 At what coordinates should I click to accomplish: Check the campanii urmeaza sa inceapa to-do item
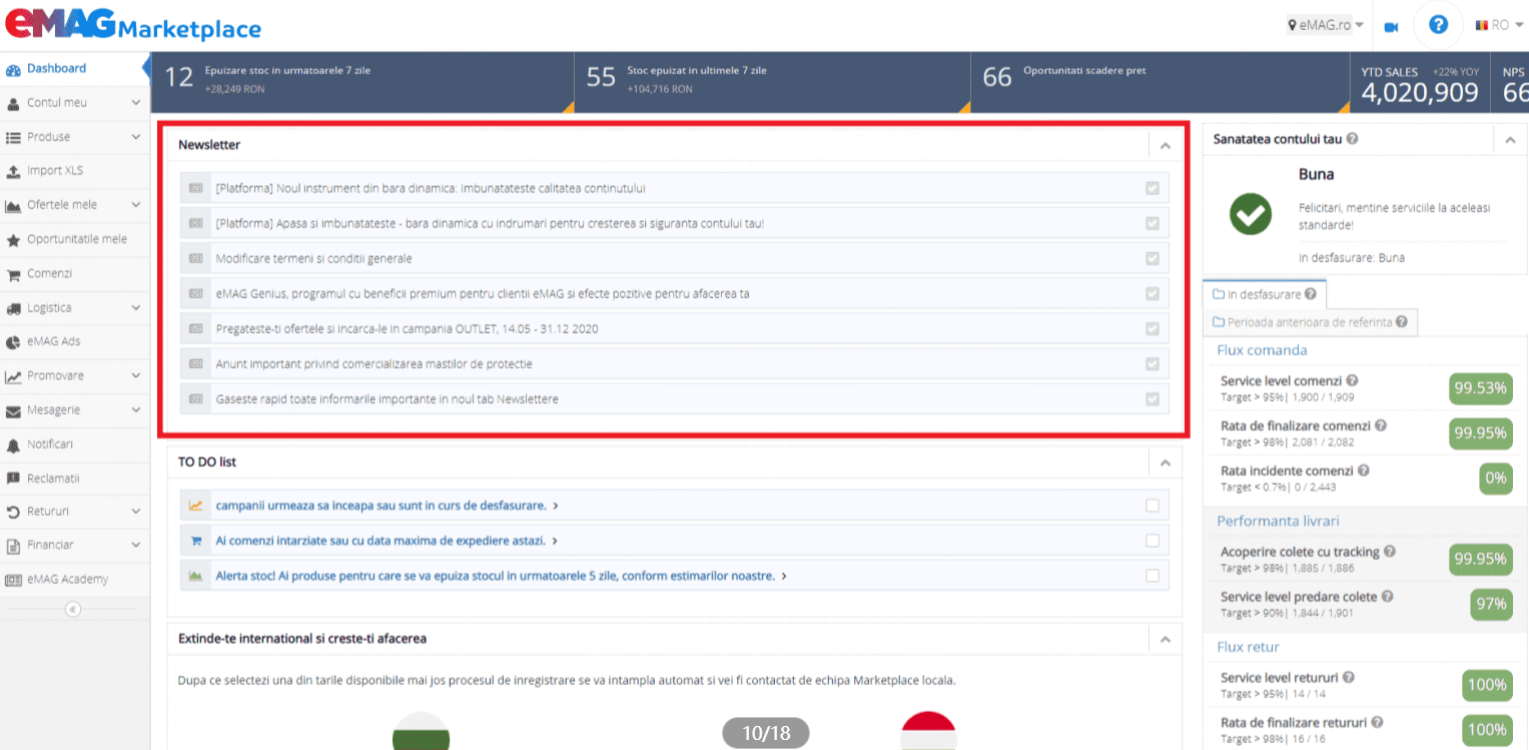point(1152,506)
